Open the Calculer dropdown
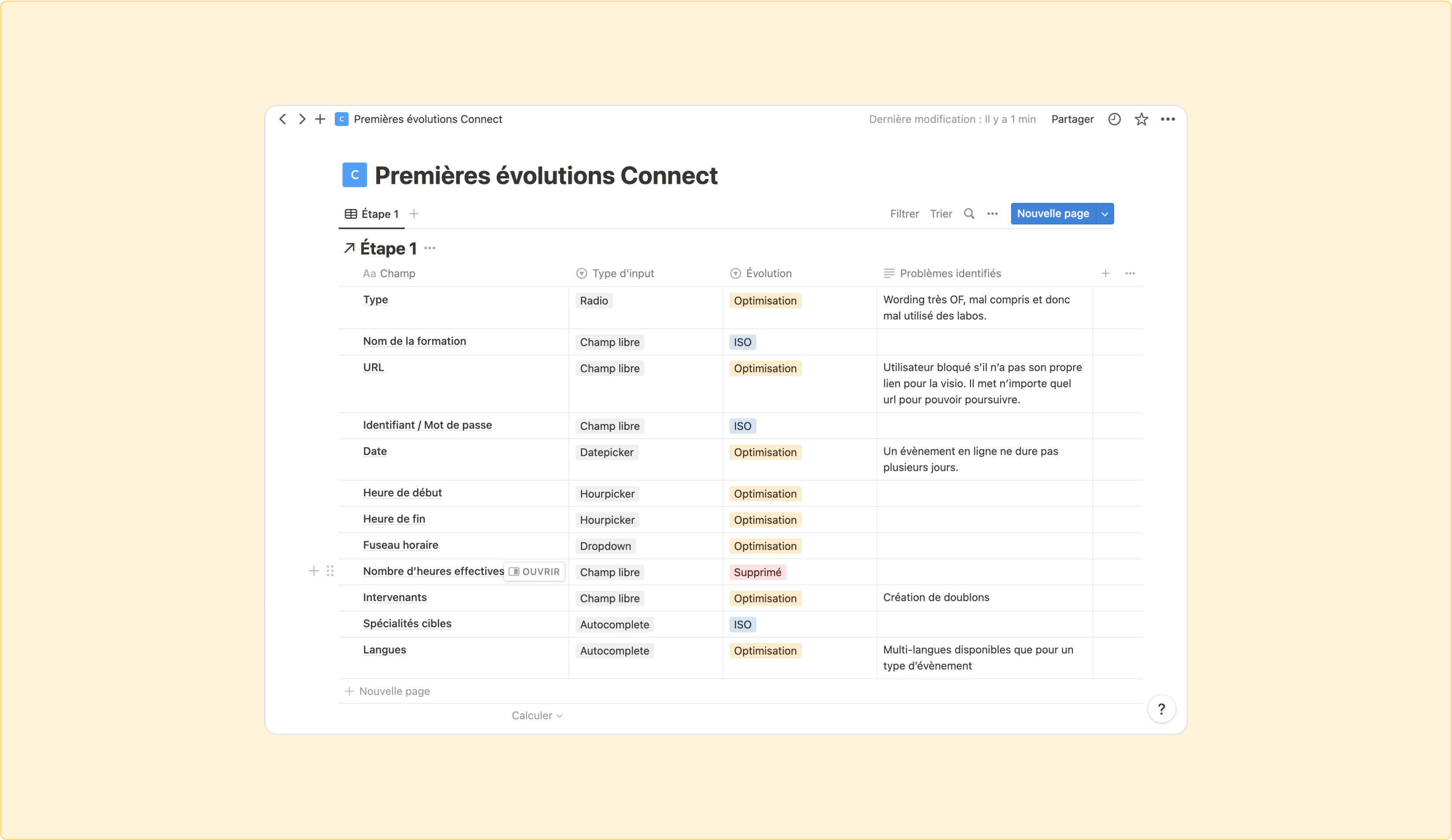1452x840 pixels. [x=537, y=715]
